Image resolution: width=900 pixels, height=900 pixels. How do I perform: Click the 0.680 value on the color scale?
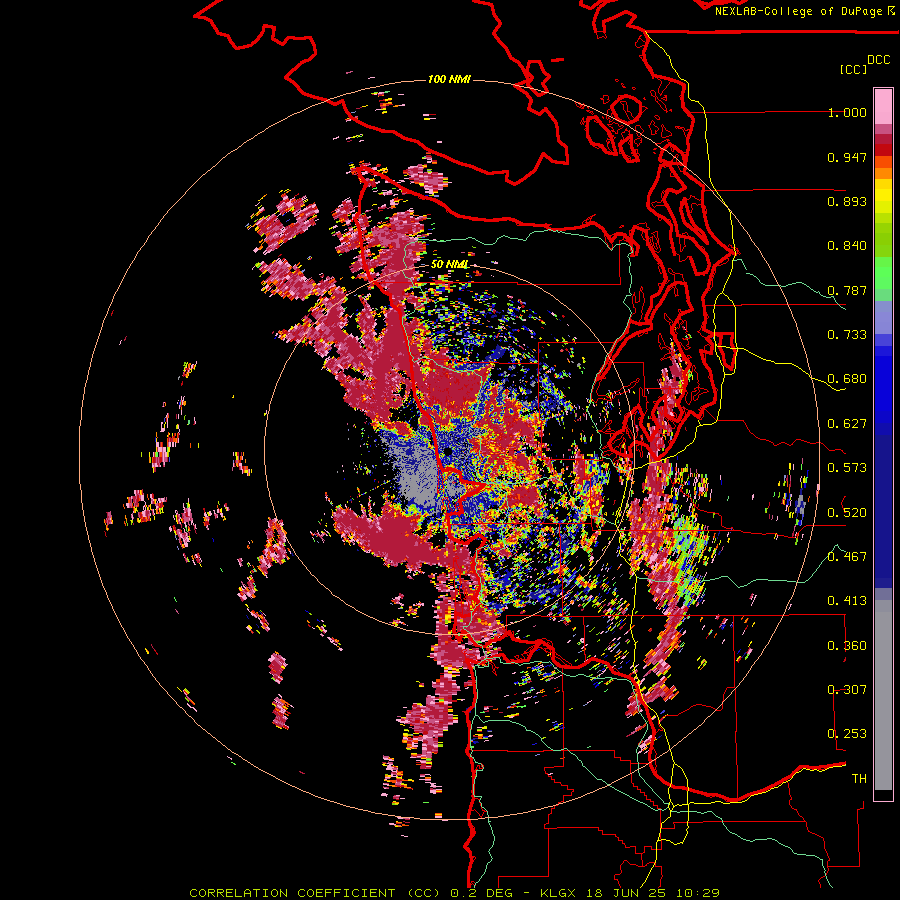pos(847,379)
